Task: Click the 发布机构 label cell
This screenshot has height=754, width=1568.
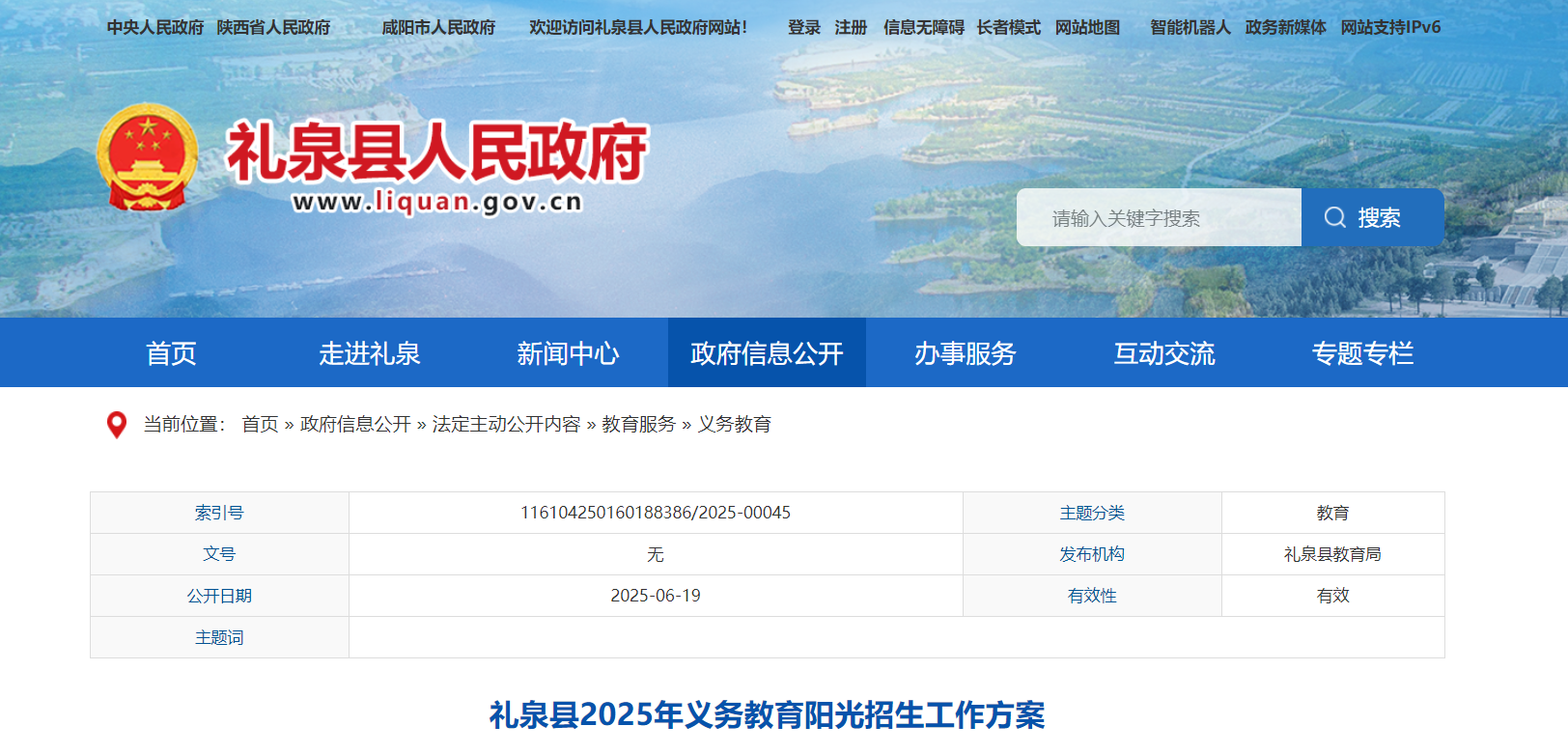Action: (x=1092, y=554)
